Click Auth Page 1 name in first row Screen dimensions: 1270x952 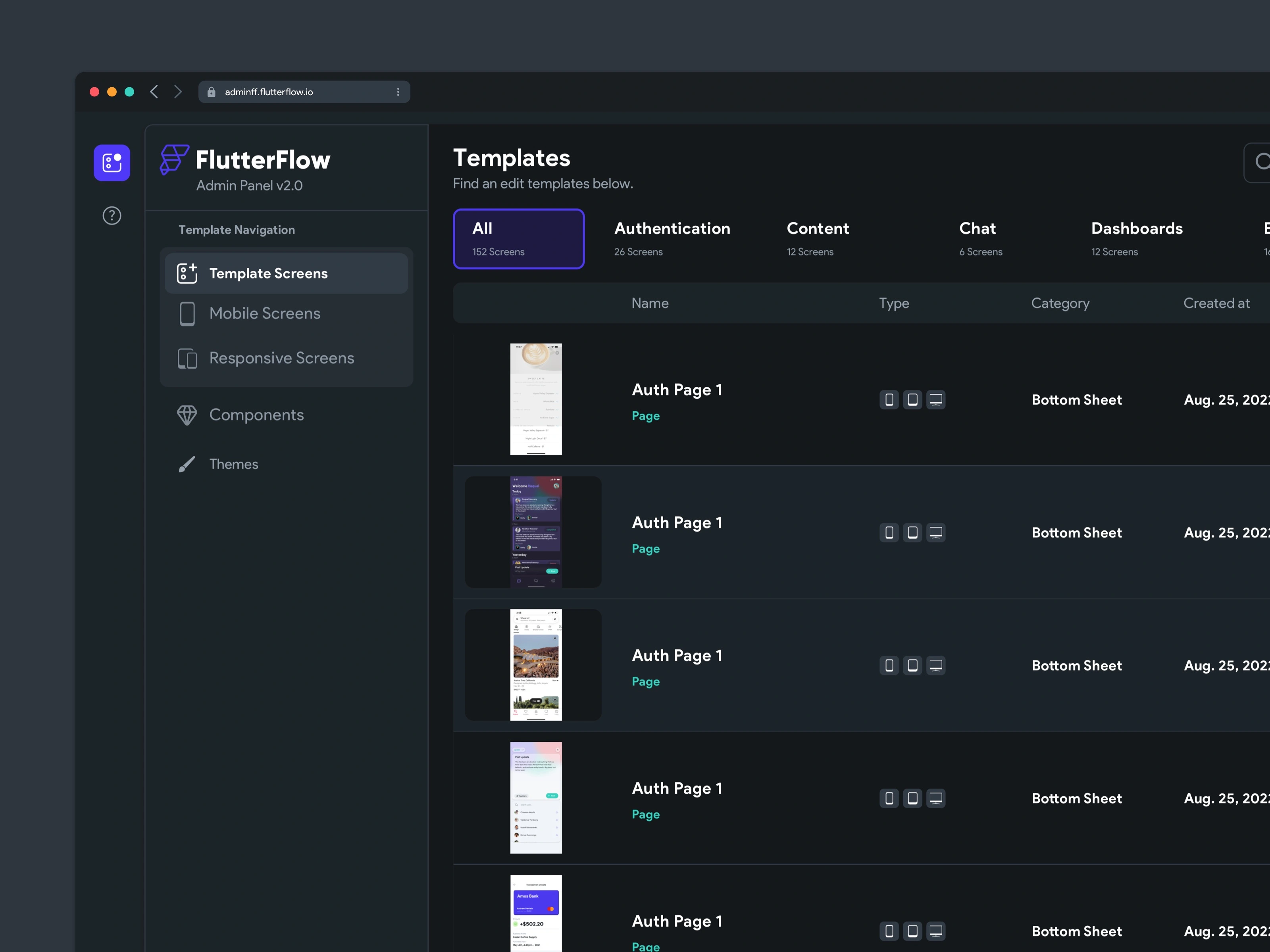point(677,390)
